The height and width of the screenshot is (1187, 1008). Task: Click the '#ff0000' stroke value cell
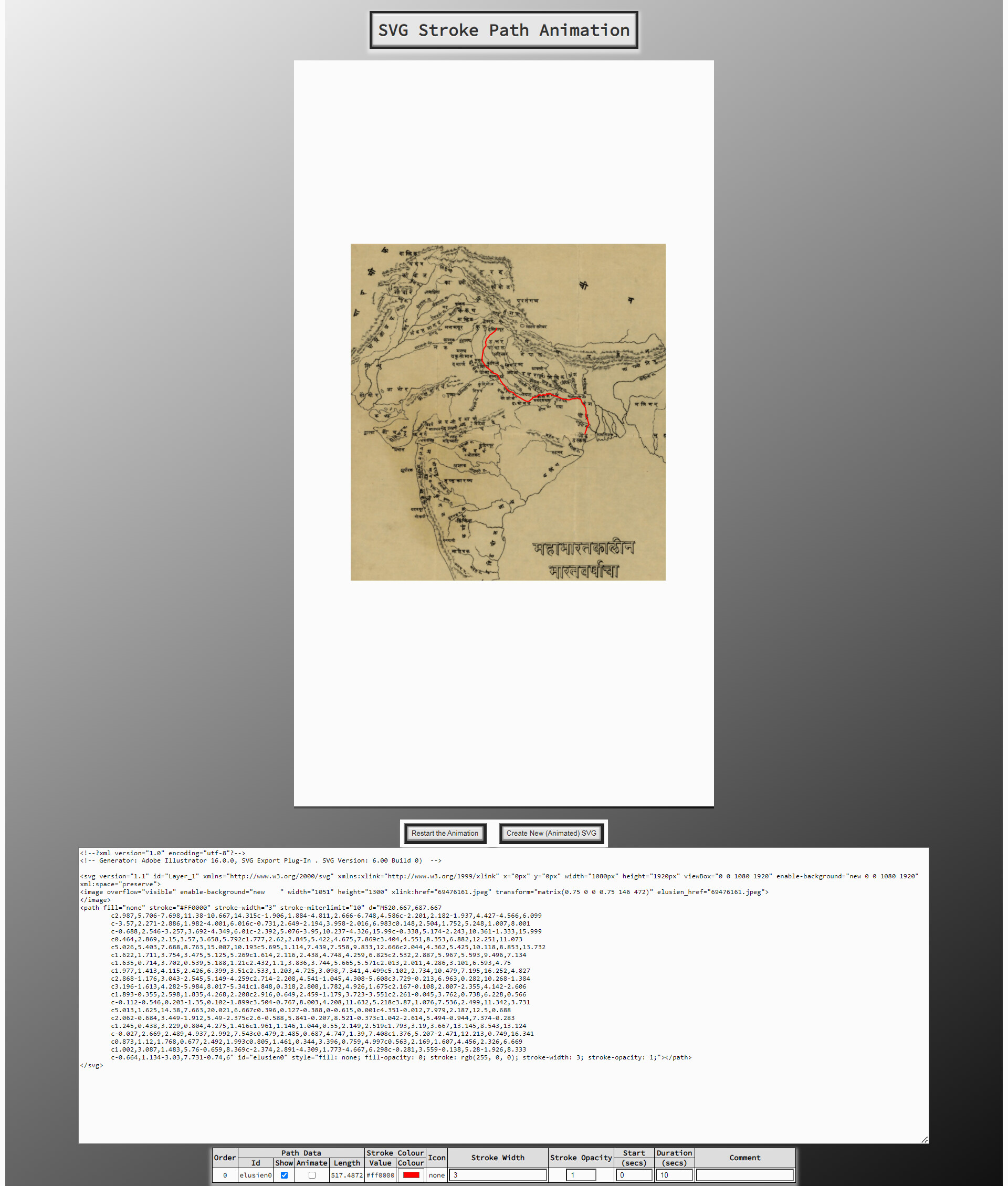click(x=380, y=1175)
